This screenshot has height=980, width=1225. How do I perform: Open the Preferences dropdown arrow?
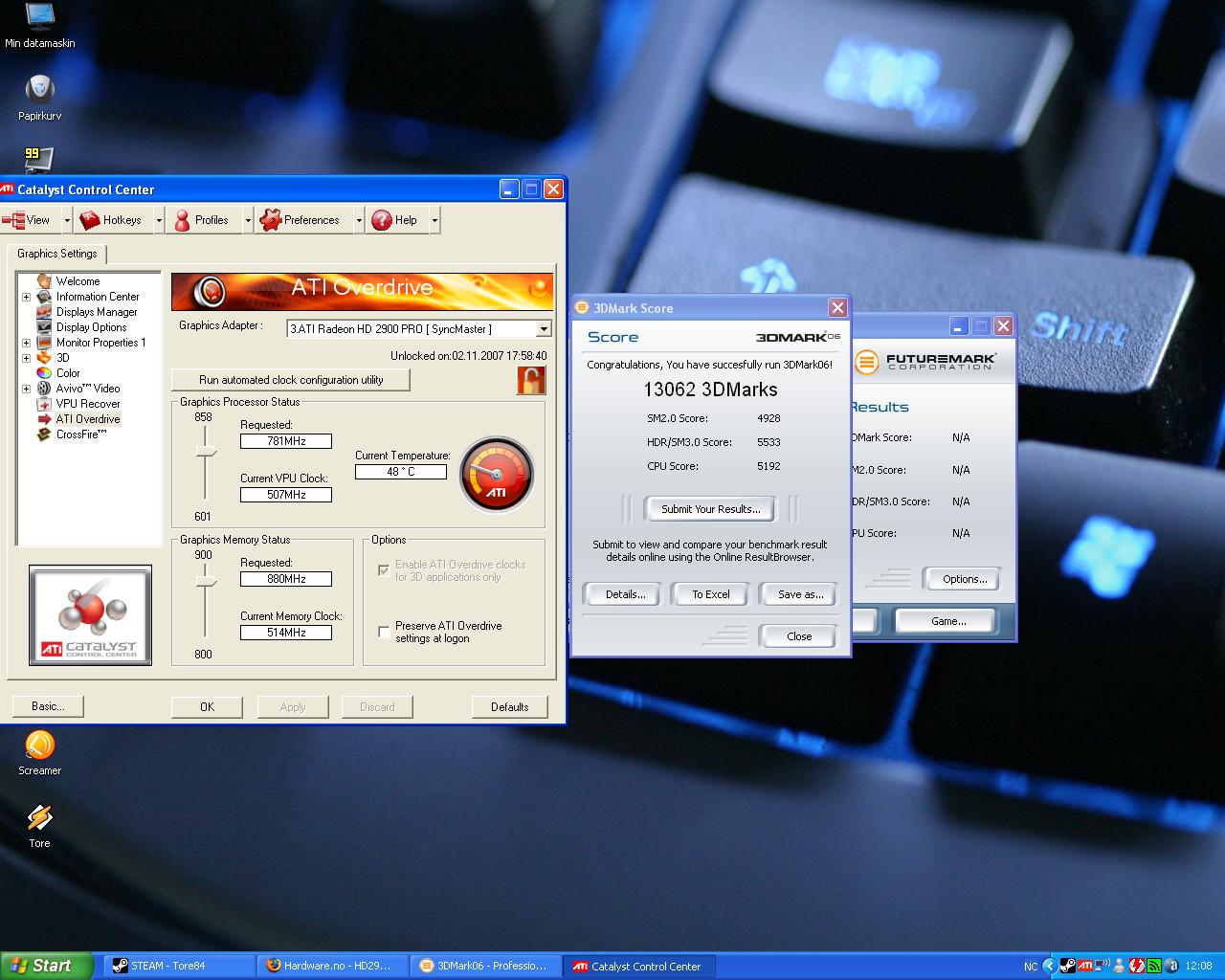(359, 220)
